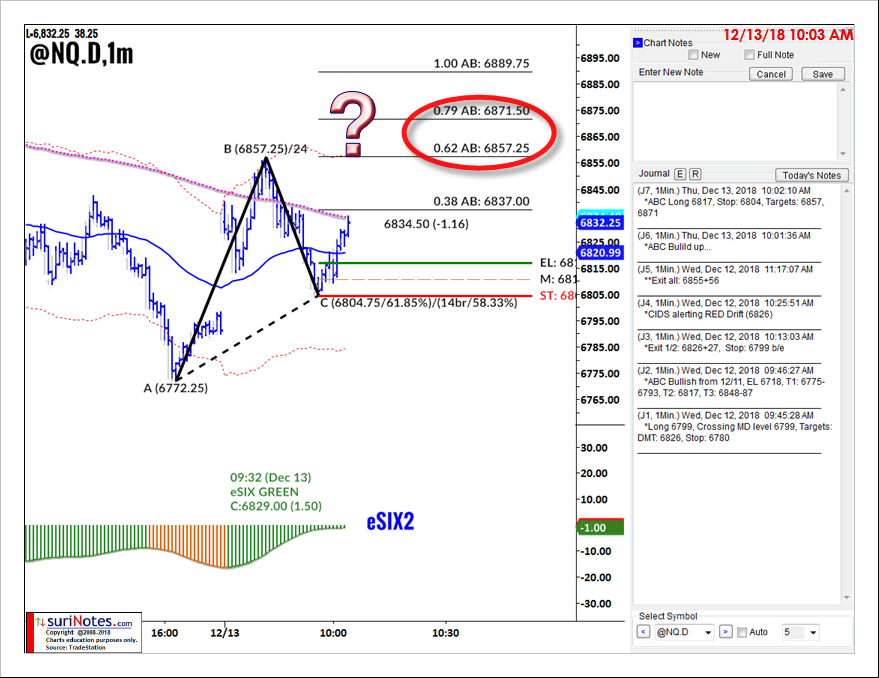Click the Journal E (edit) icon

(x=679, y=173)
